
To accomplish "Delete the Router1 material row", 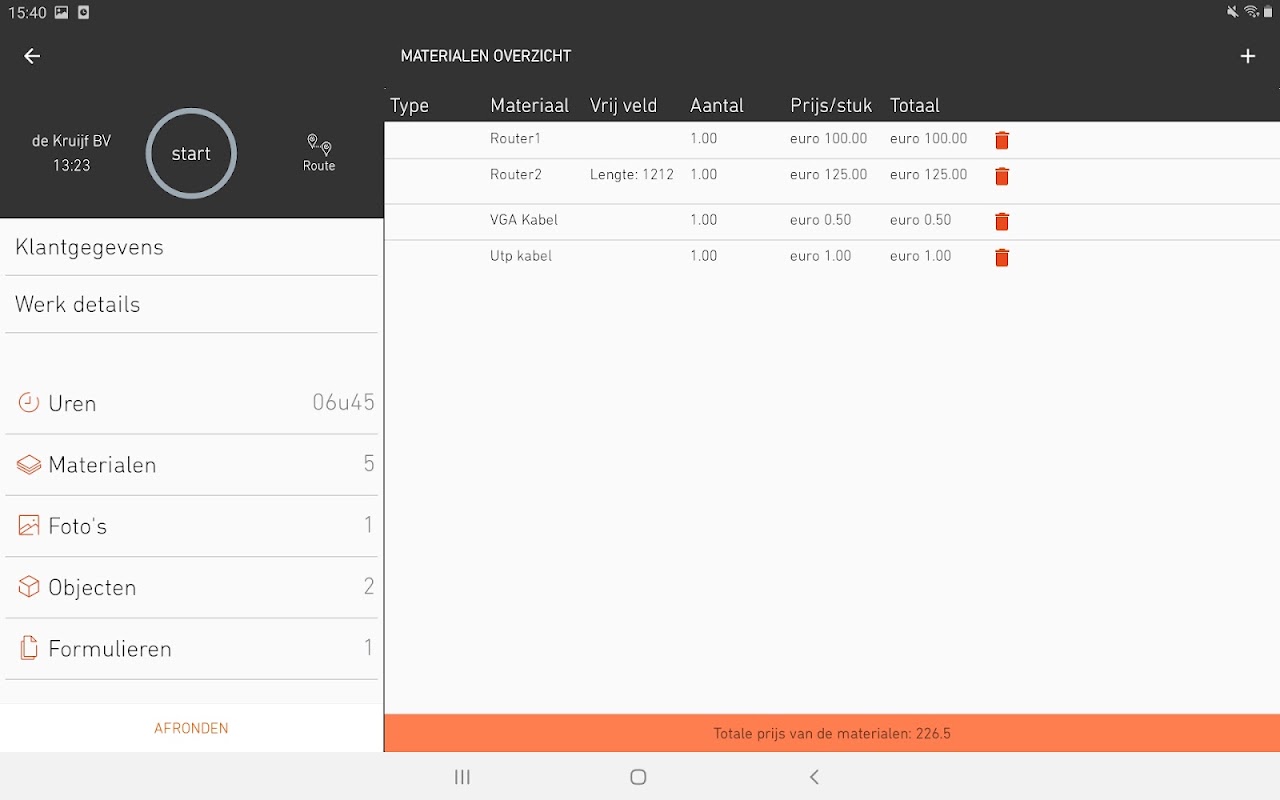I will tap(1002, 140).
